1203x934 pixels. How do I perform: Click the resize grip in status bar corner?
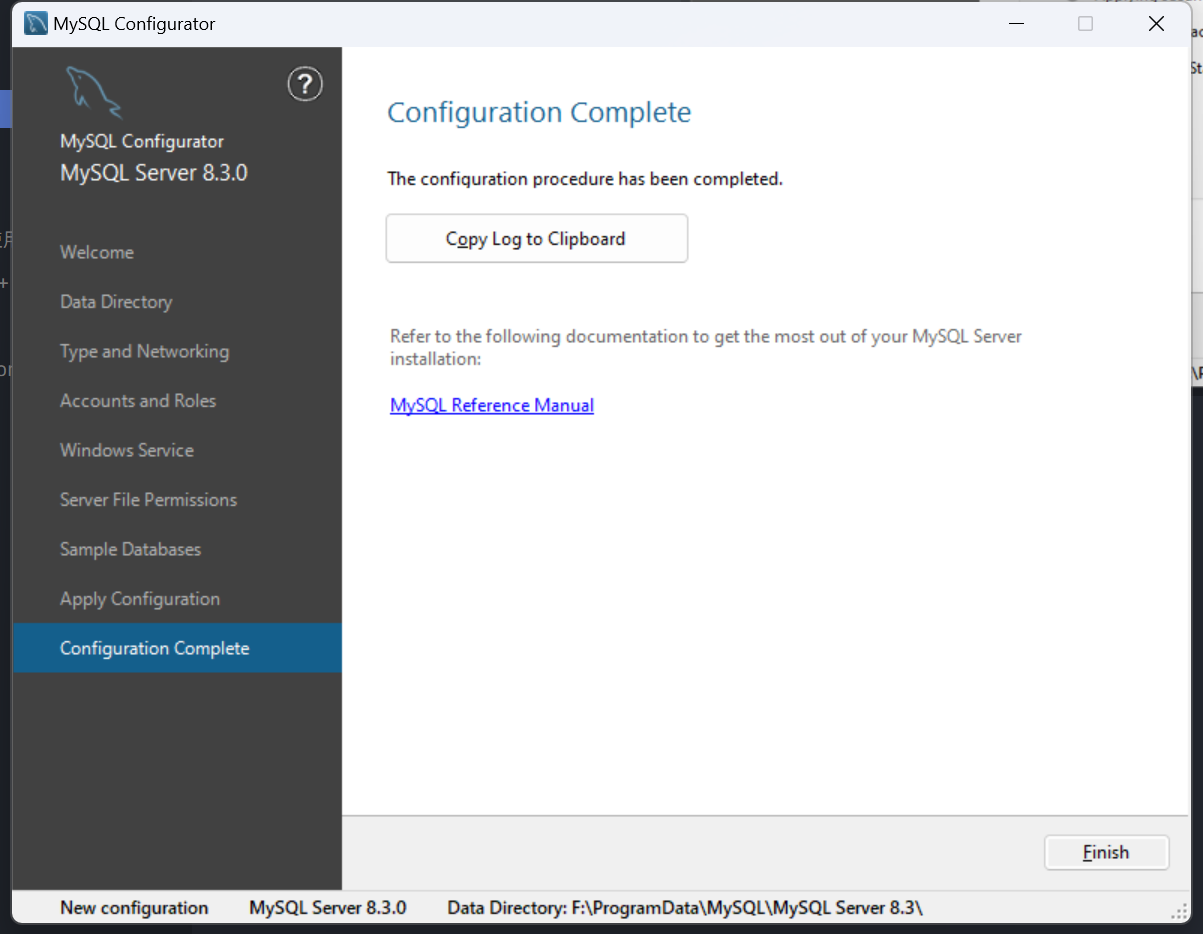[1179, 910]
